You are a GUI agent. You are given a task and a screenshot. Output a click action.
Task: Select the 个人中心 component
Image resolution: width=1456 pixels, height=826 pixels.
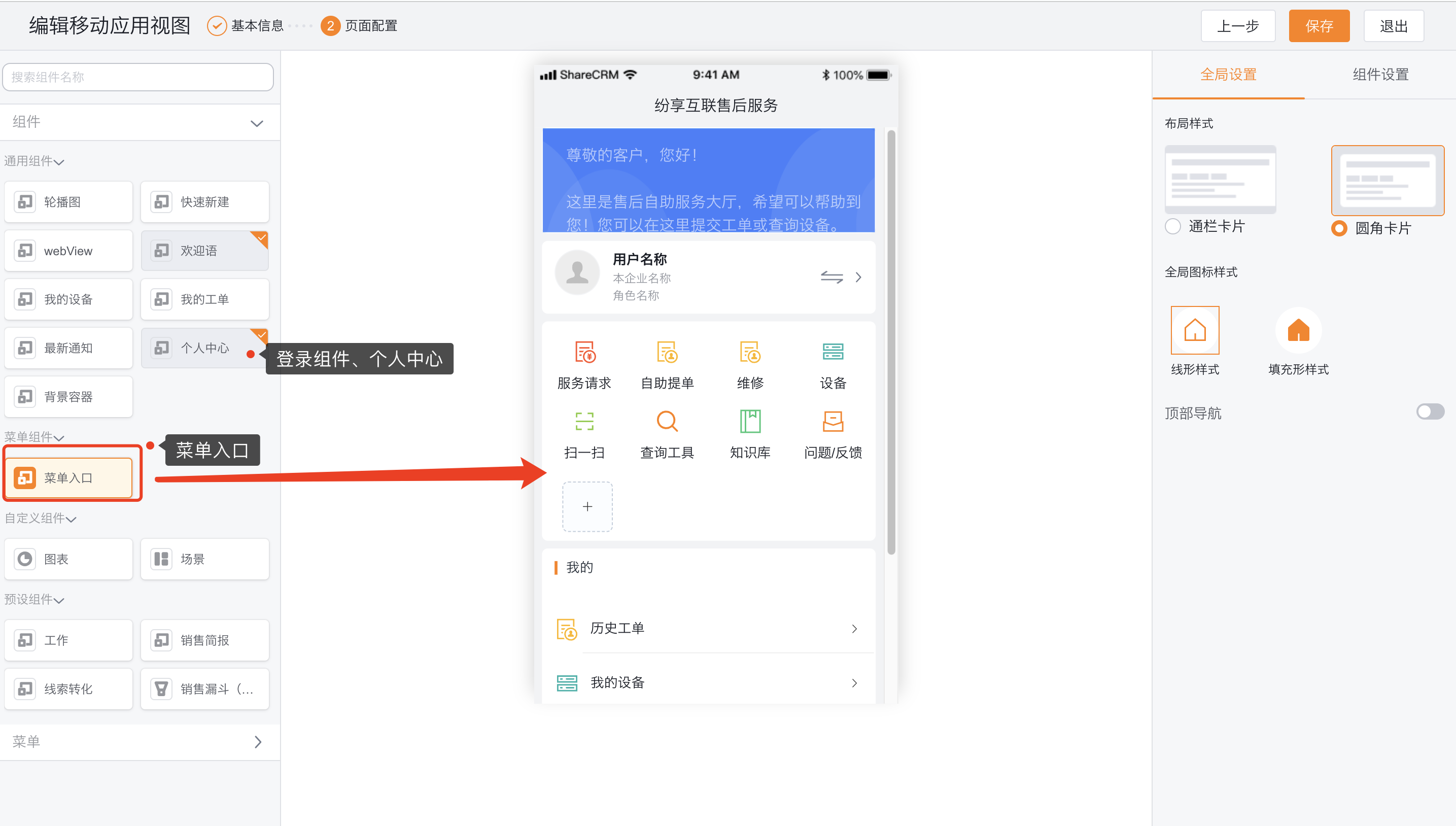(x=205, y=349)
